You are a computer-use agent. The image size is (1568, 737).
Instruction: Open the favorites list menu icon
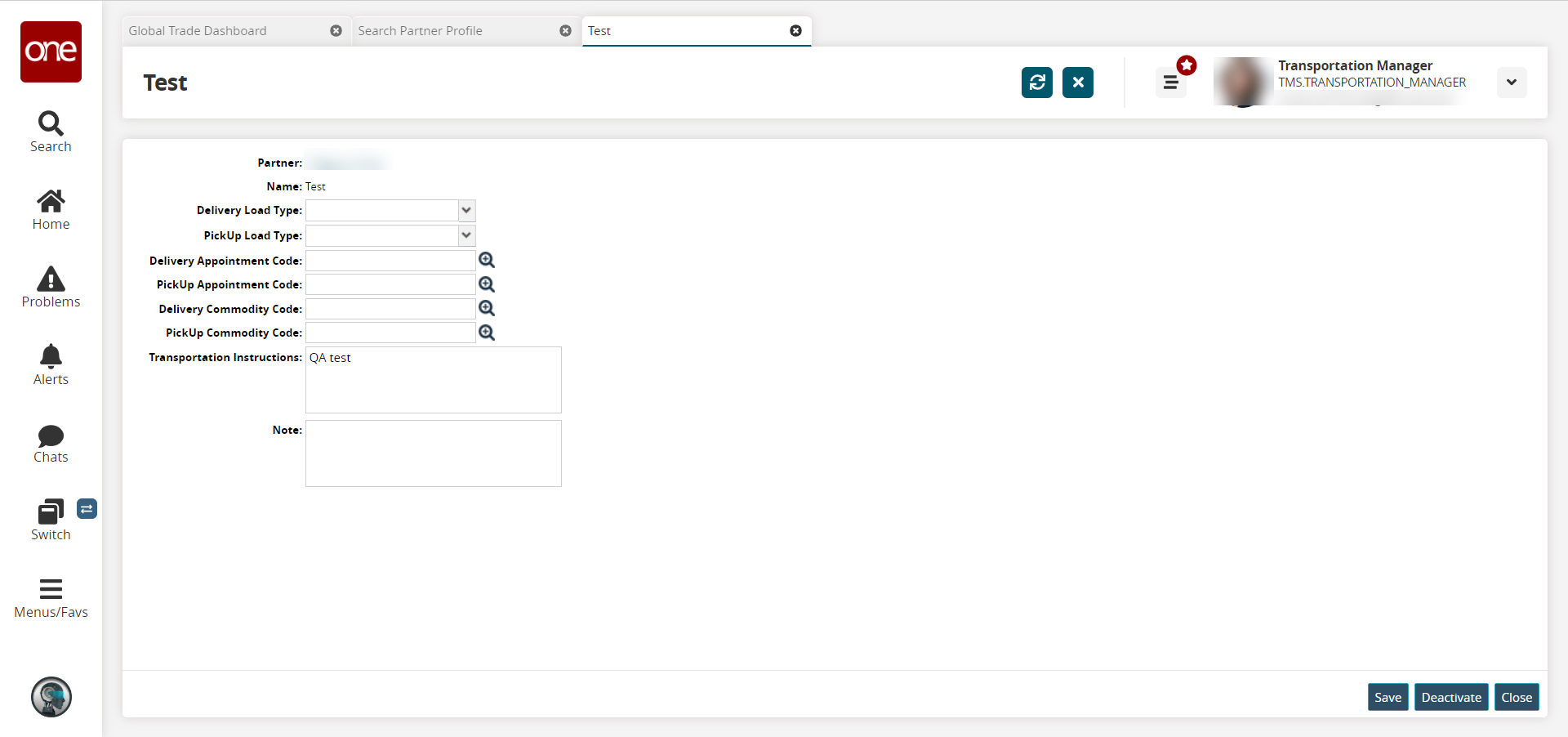(x=1170, y=83)
